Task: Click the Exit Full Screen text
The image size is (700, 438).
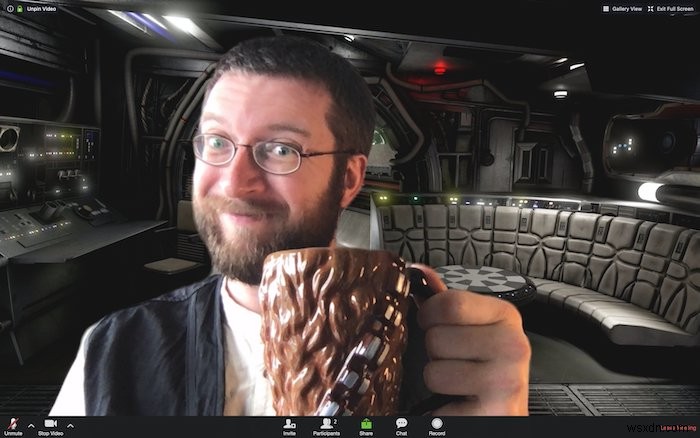Action: point(676,8)
